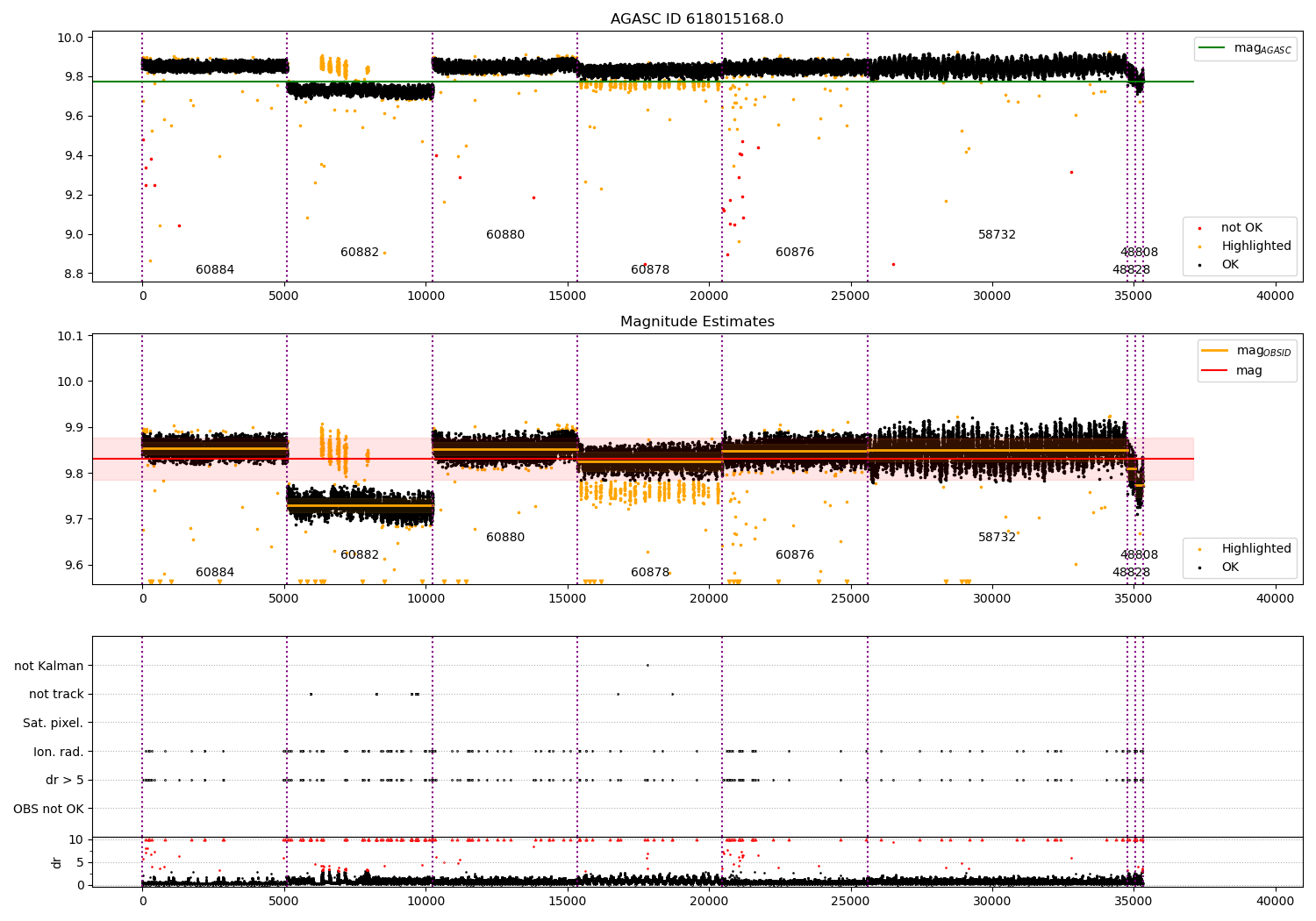Click the '9.2' y-axis tick label
Image resolution: width=1316 pixels, height=921 pixels.
pos(75,195)
